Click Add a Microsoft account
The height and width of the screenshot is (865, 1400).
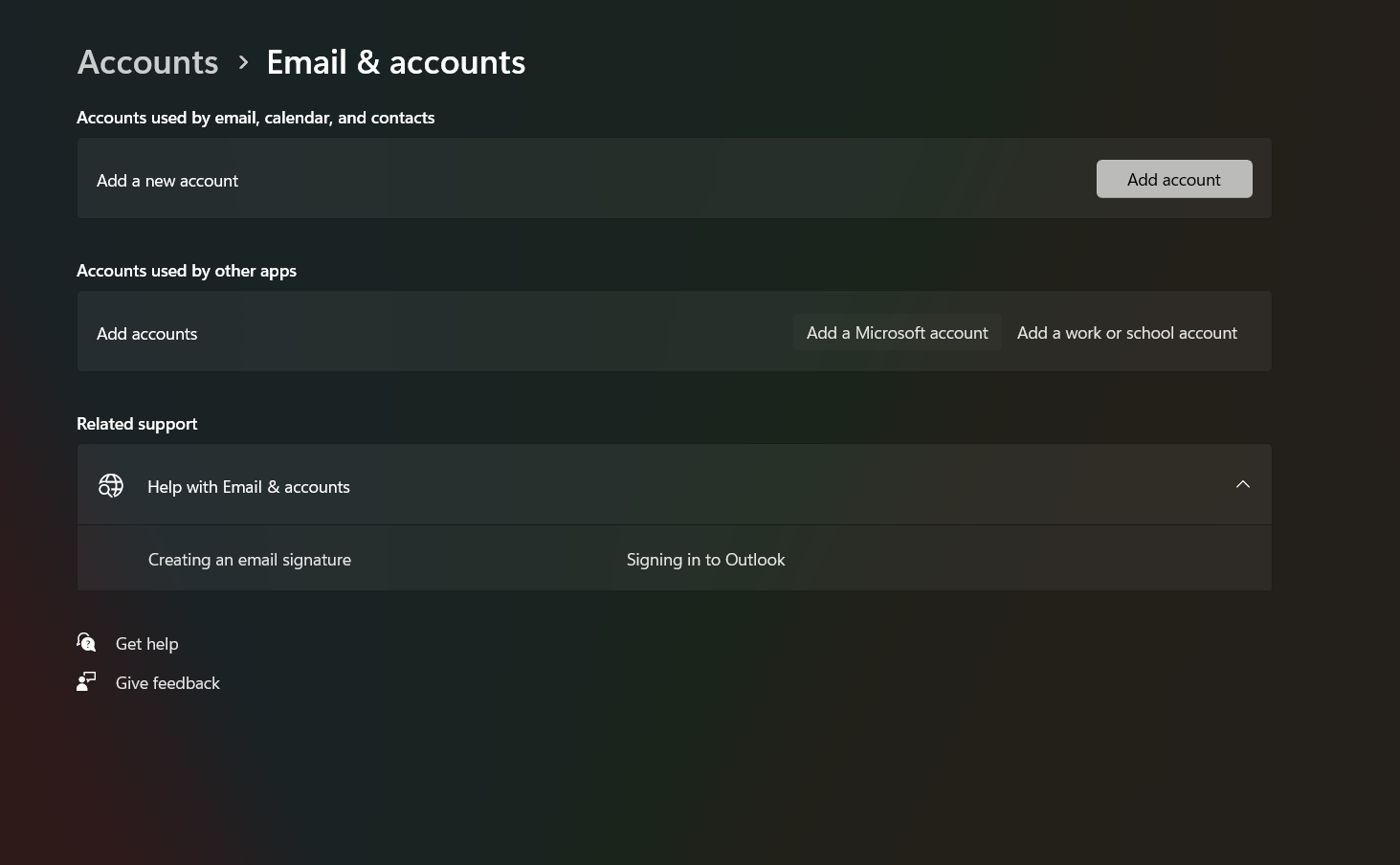coord(897,332)
